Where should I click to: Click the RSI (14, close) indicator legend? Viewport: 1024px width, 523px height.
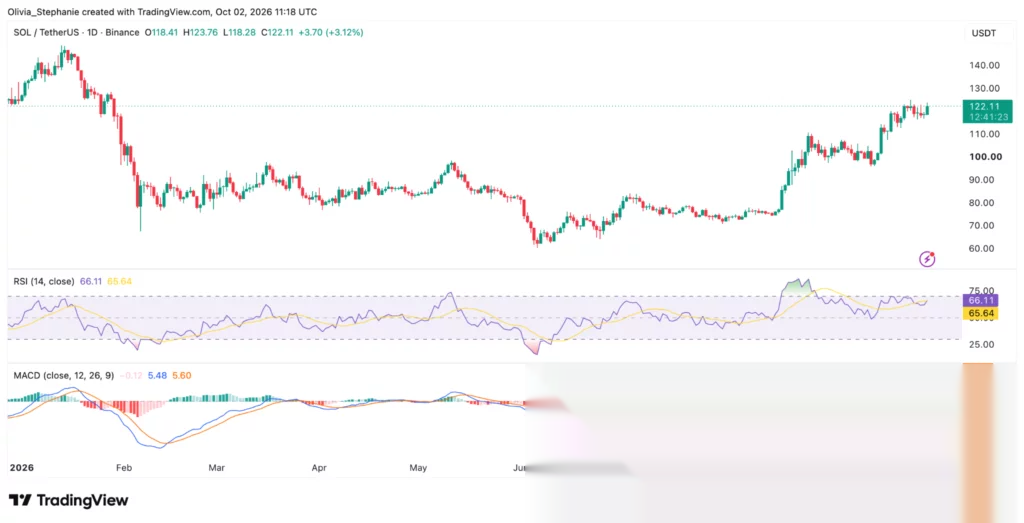[44, 281]
